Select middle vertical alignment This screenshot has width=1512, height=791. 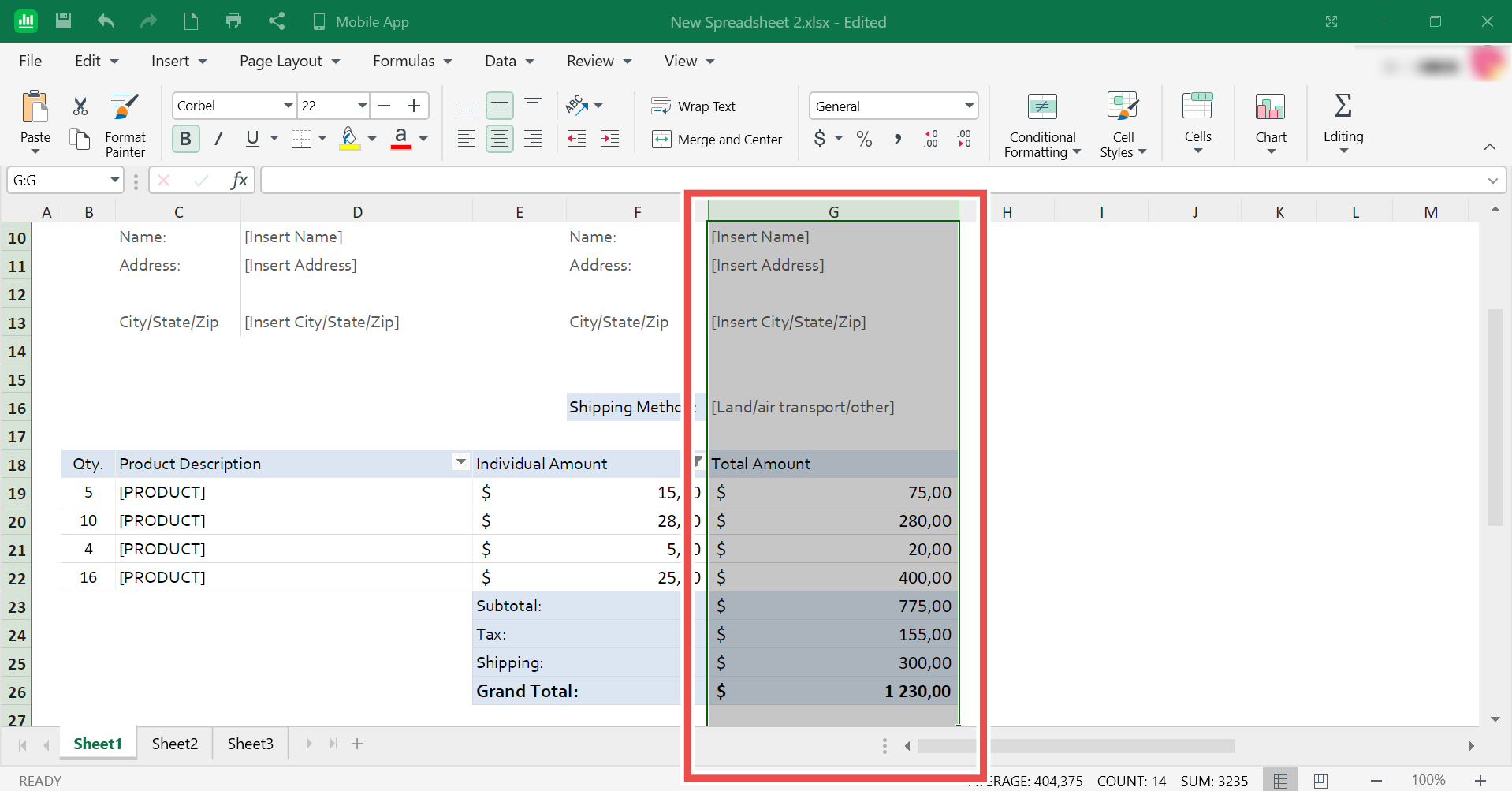500,106
